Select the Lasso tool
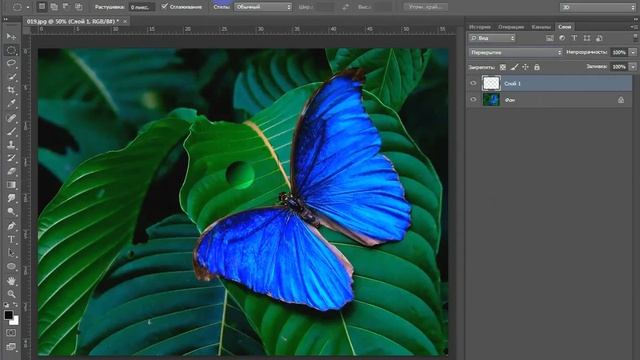Screen dimensions: 640x360 11,63
